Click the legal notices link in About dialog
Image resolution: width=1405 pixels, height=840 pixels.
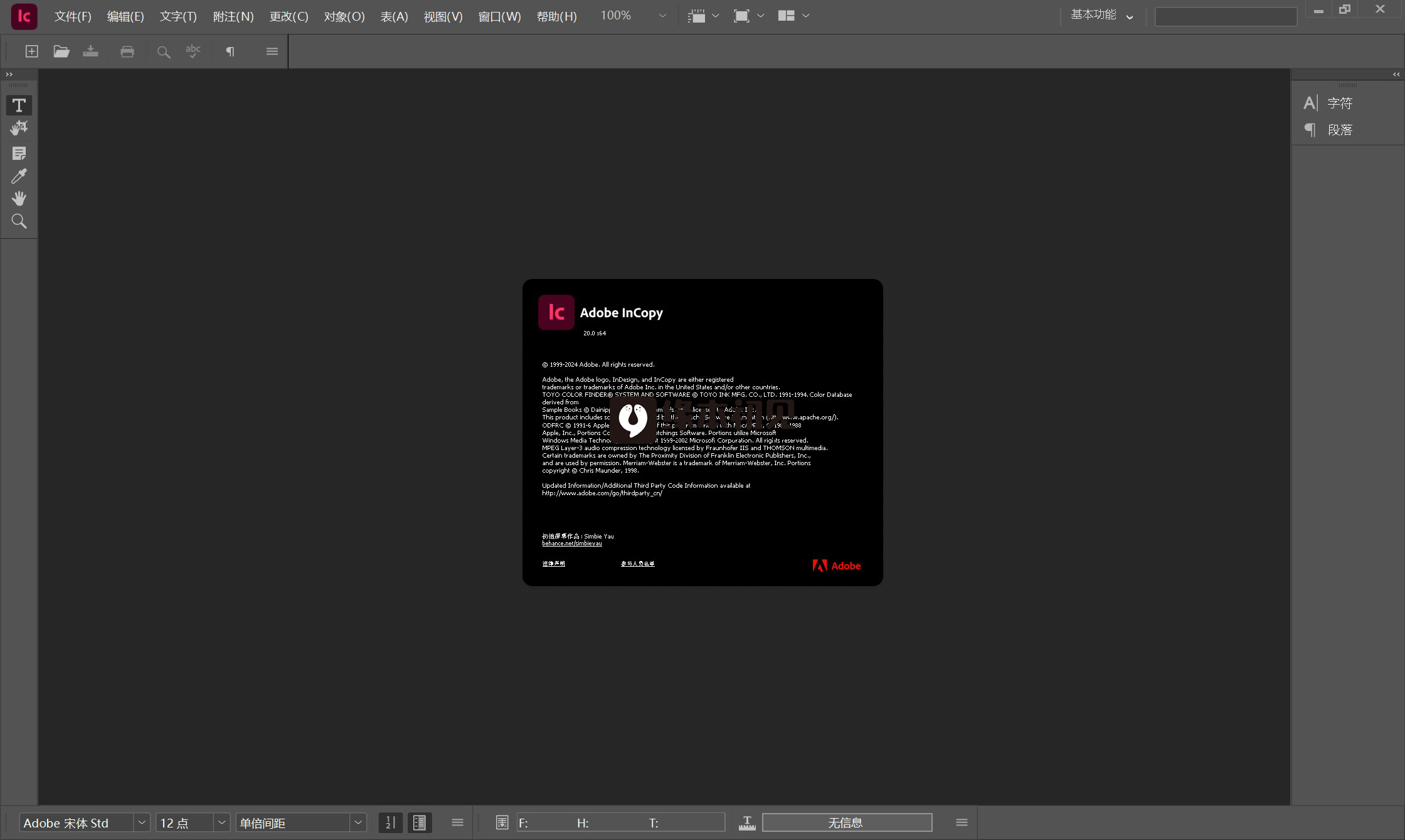point(553,564)
